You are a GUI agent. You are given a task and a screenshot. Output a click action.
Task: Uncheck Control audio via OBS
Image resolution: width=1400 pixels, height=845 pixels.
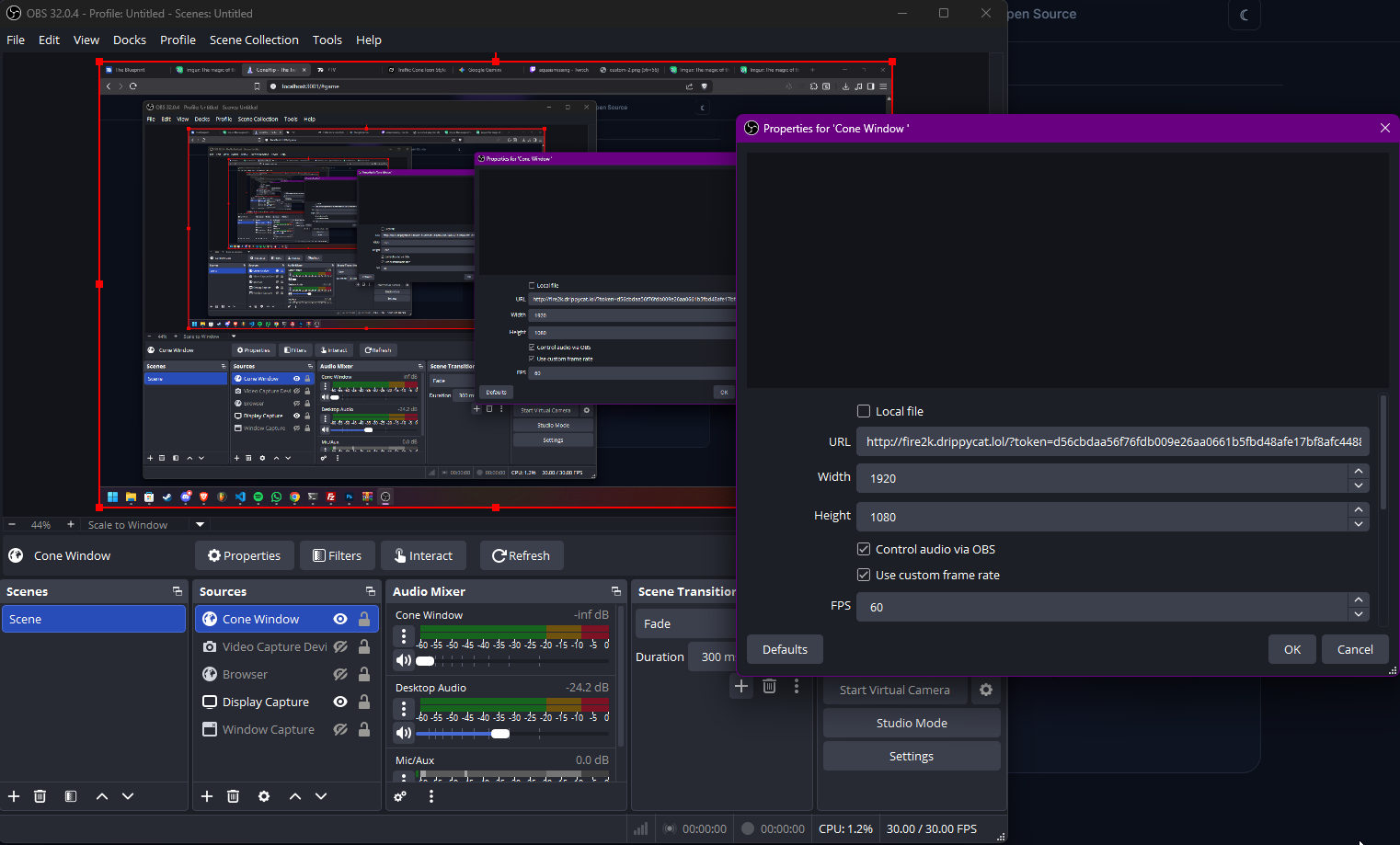pos(864,549)
